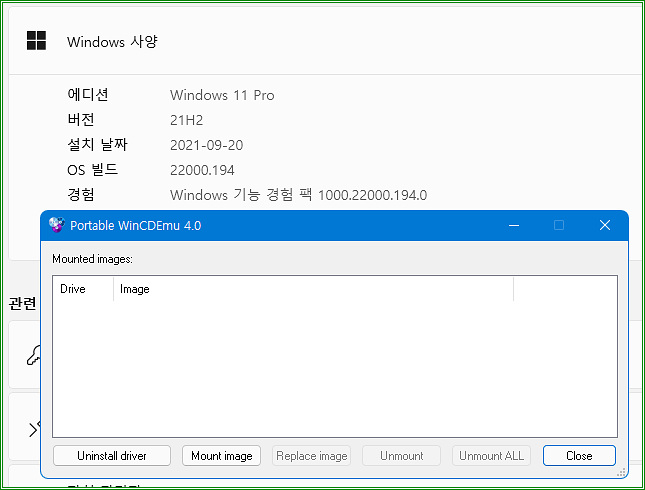
Task: Select the install date 2021-09-20
Action: pos(206,145)
